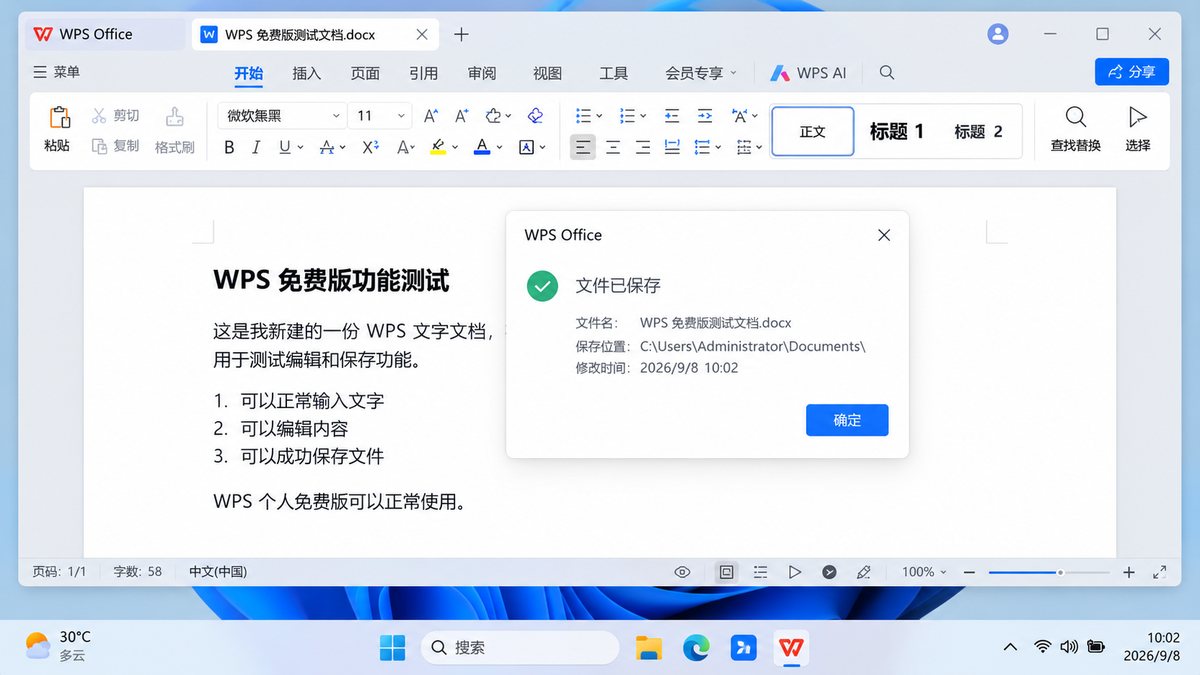Switch to outline view in status bar
This screenshot has height=675, width=1200.
(x=761, y=572)
